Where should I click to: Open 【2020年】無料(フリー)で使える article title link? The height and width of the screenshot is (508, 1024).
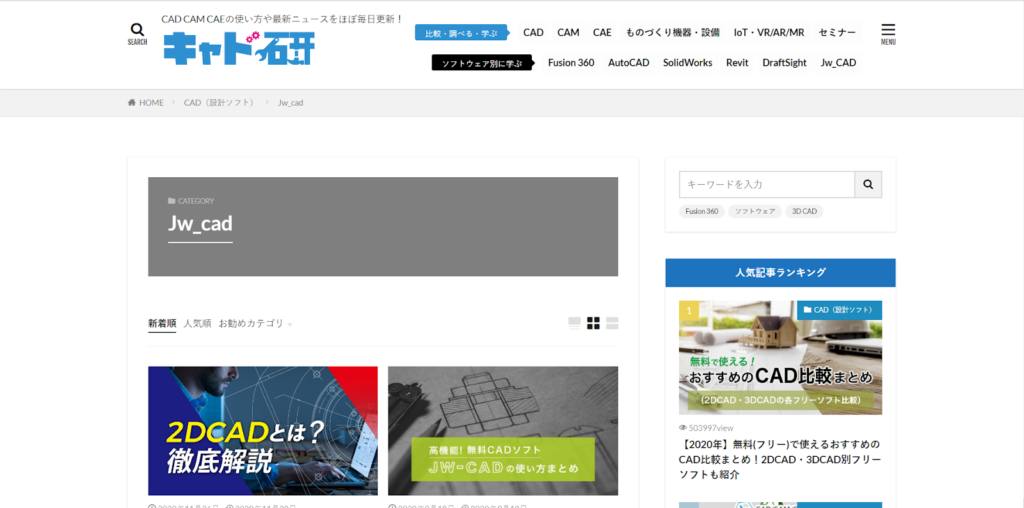pyautogui.click(x=780, y=460)
